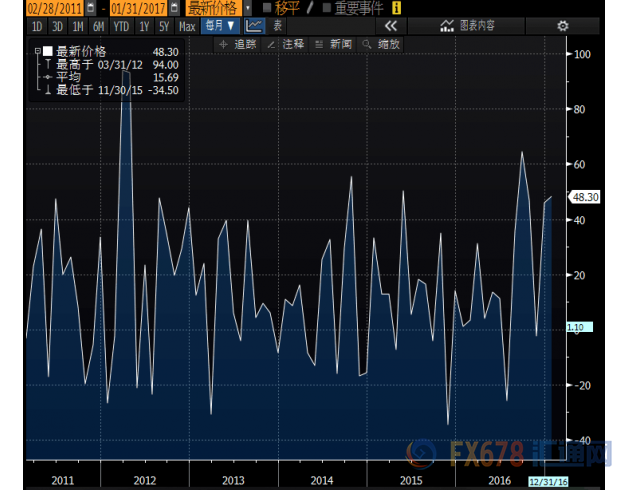Open the start date calendar picker

tap(91, 8)
